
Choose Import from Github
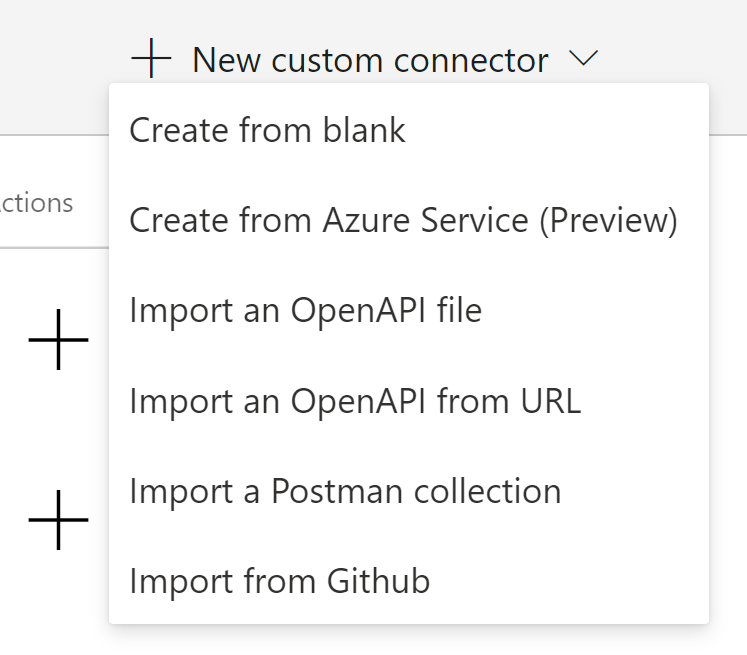(x=279, y=581)
